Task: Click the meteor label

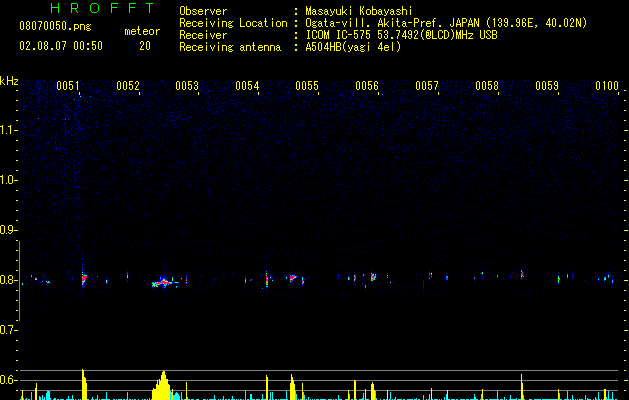Action: (x=142, y=31)
